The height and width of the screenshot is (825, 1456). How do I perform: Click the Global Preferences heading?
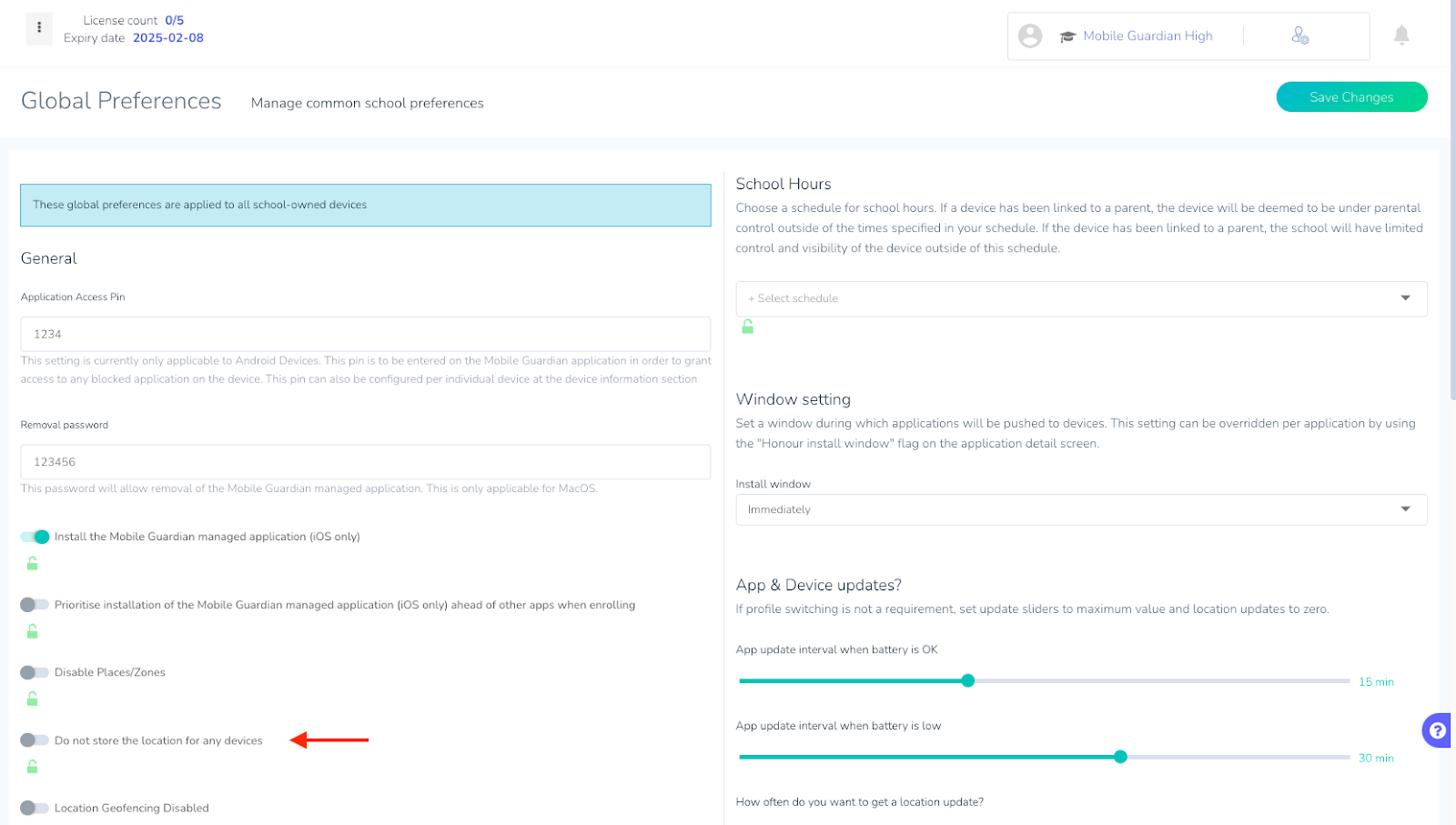click(121, 101)
